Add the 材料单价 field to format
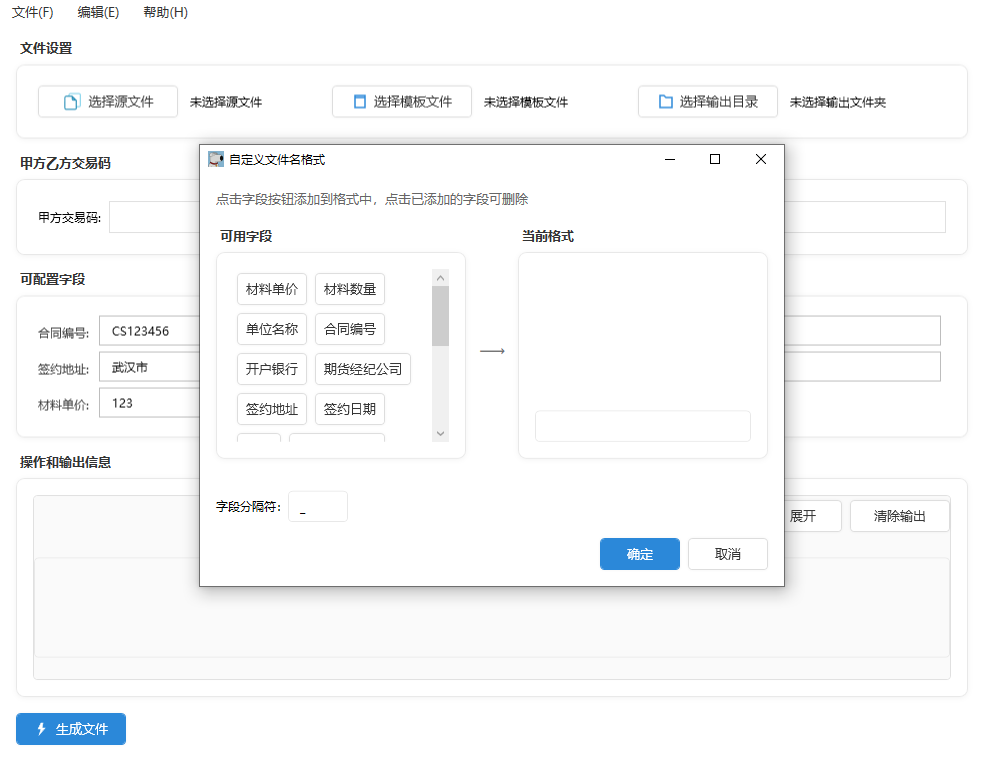Image resolution: width=984 pixels, height=761 pixels. pos(272,289)
